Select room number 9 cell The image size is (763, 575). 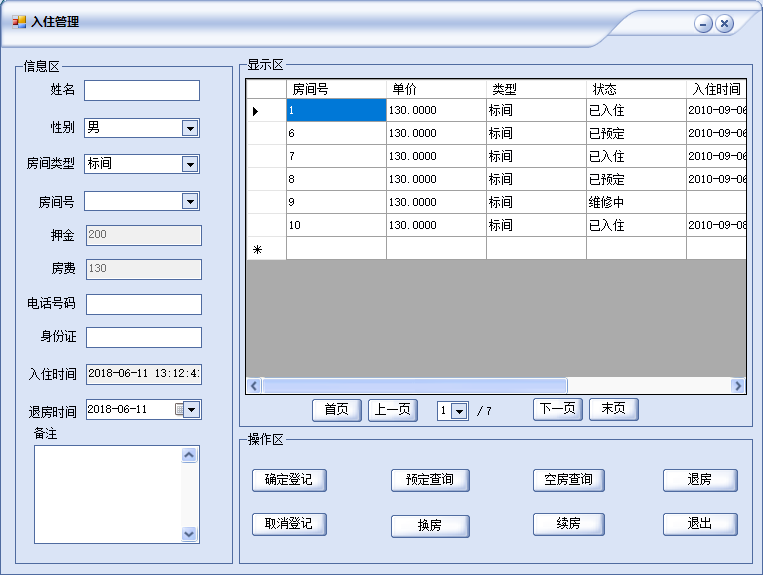tap(336, 202)
